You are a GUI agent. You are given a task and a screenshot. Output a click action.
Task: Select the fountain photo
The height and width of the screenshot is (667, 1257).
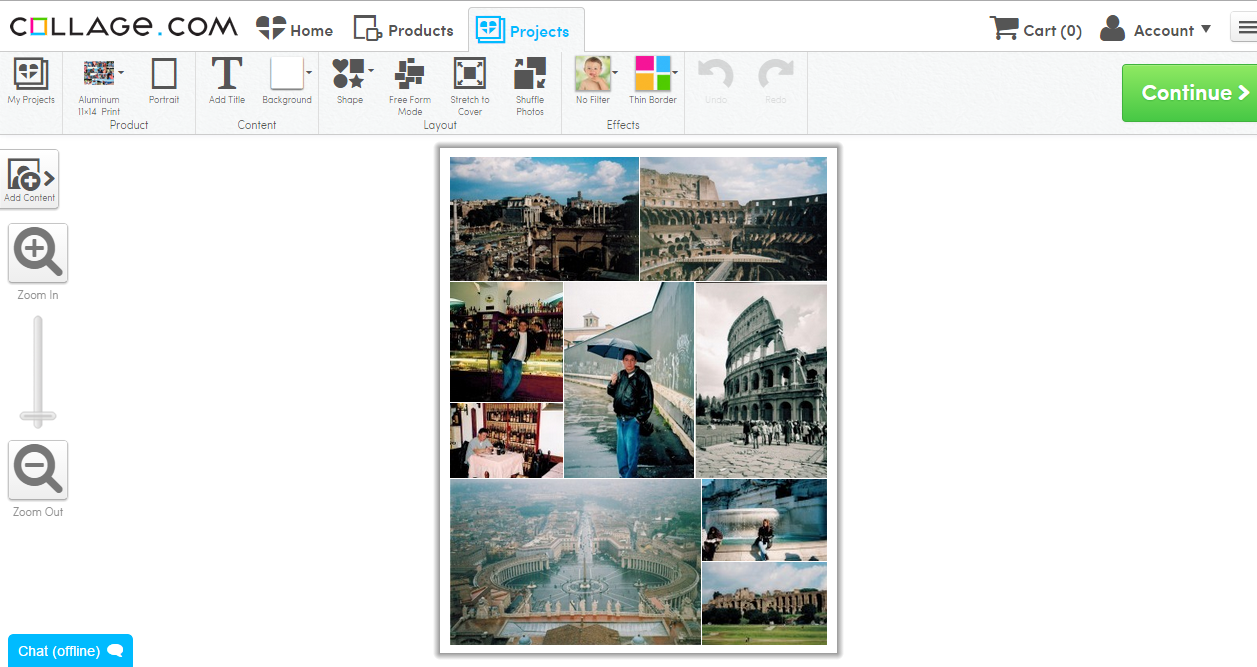(x=764, y=520)
